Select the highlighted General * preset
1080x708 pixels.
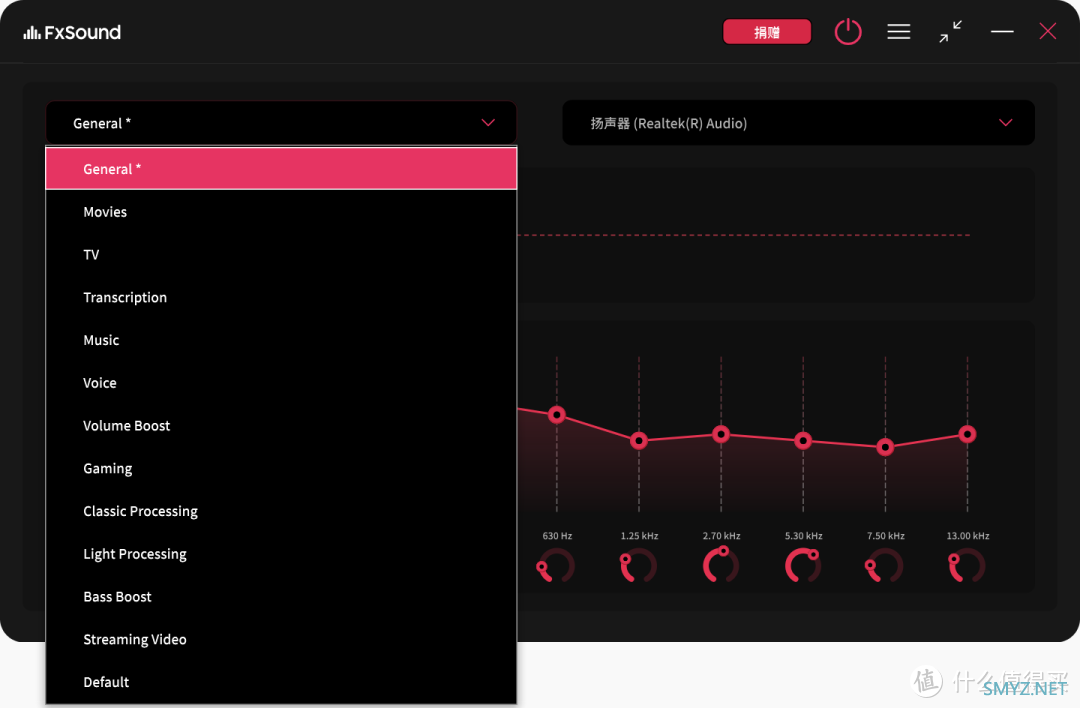pyautogui.click(x=281, y=169)
